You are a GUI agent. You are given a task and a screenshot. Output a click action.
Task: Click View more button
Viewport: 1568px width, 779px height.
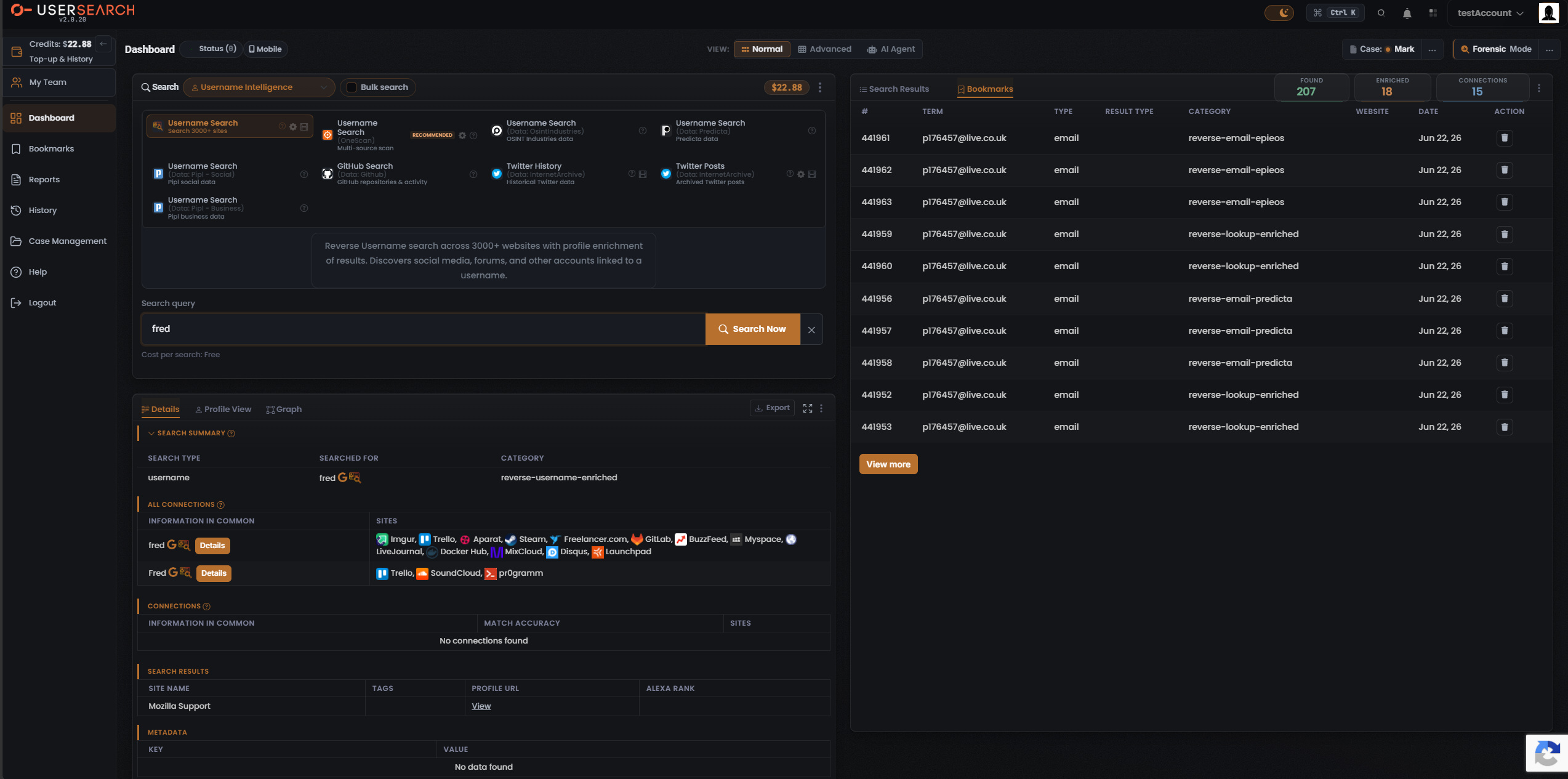point(888,464)
